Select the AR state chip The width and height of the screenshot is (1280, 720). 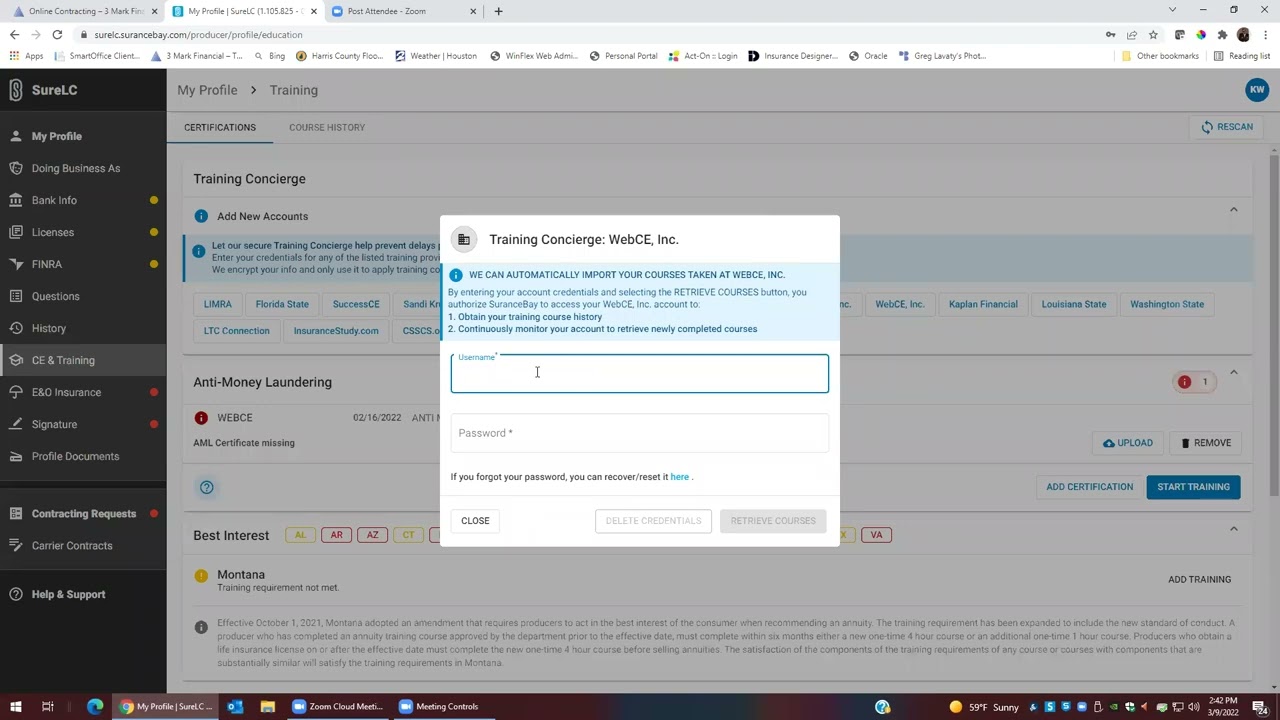[x=336, y=535]
